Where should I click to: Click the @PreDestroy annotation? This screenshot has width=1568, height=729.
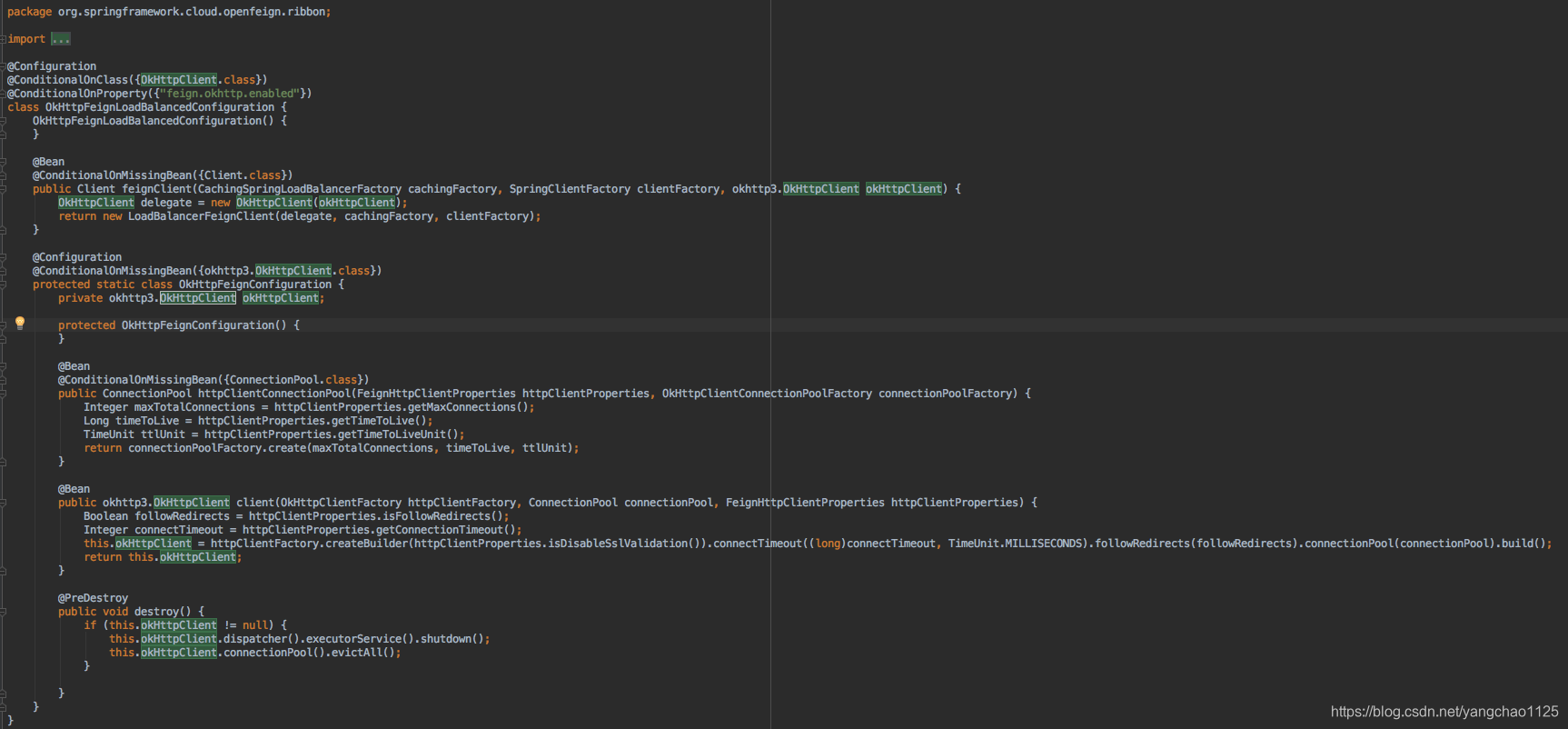click(94, 598)
